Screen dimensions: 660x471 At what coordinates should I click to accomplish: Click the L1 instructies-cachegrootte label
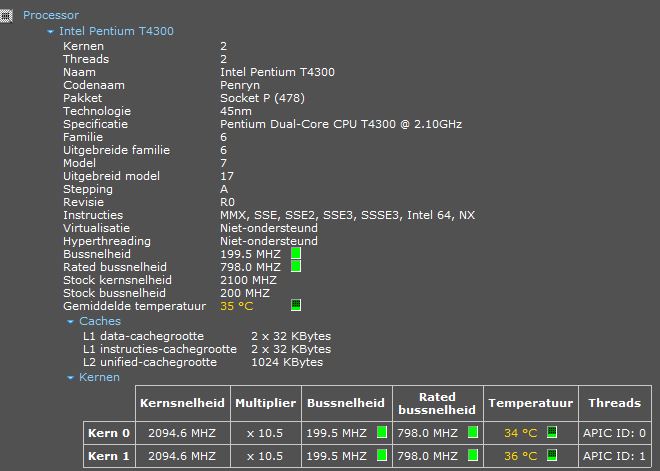160,349
